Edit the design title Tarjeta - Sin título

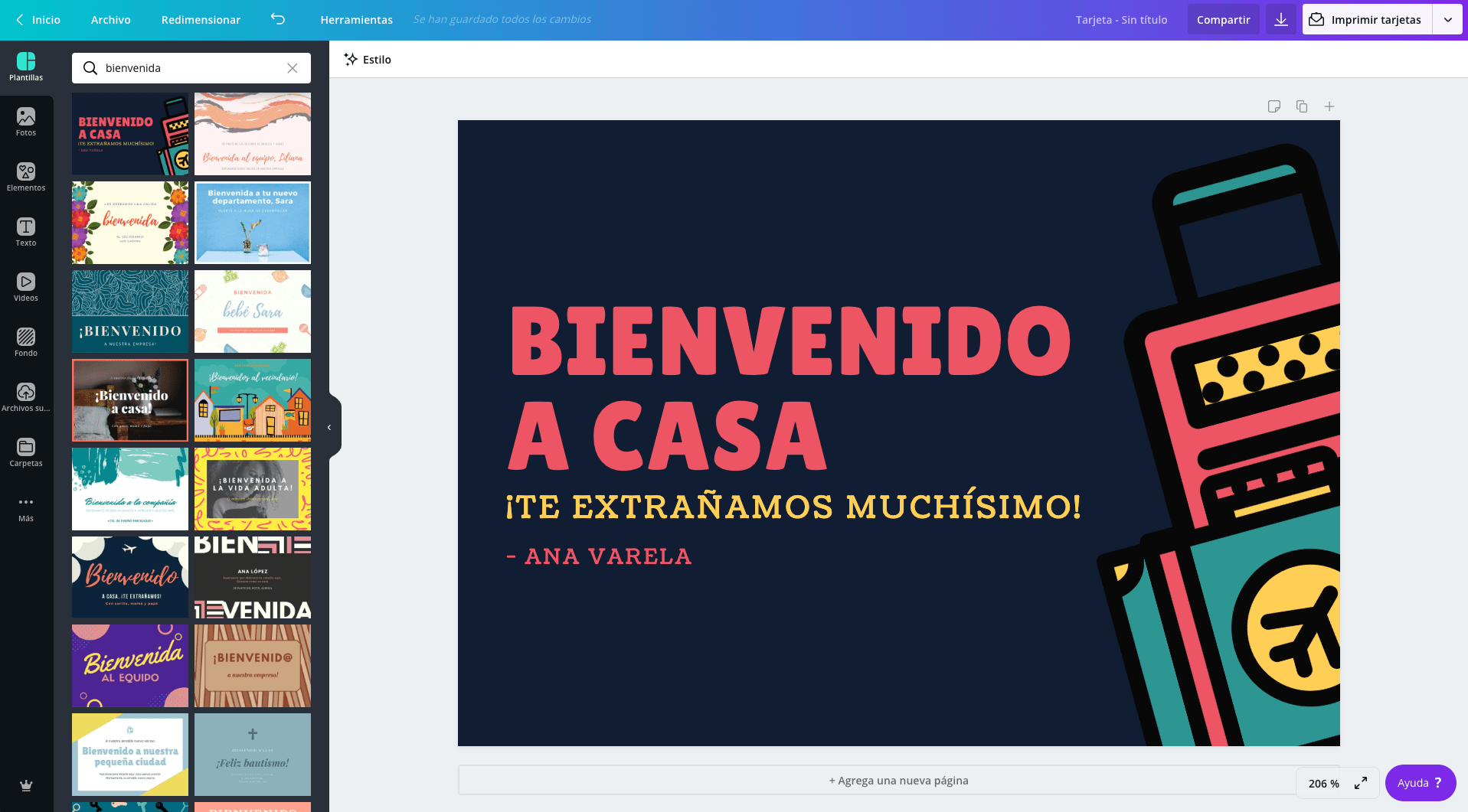click(x=1121, y=20)
